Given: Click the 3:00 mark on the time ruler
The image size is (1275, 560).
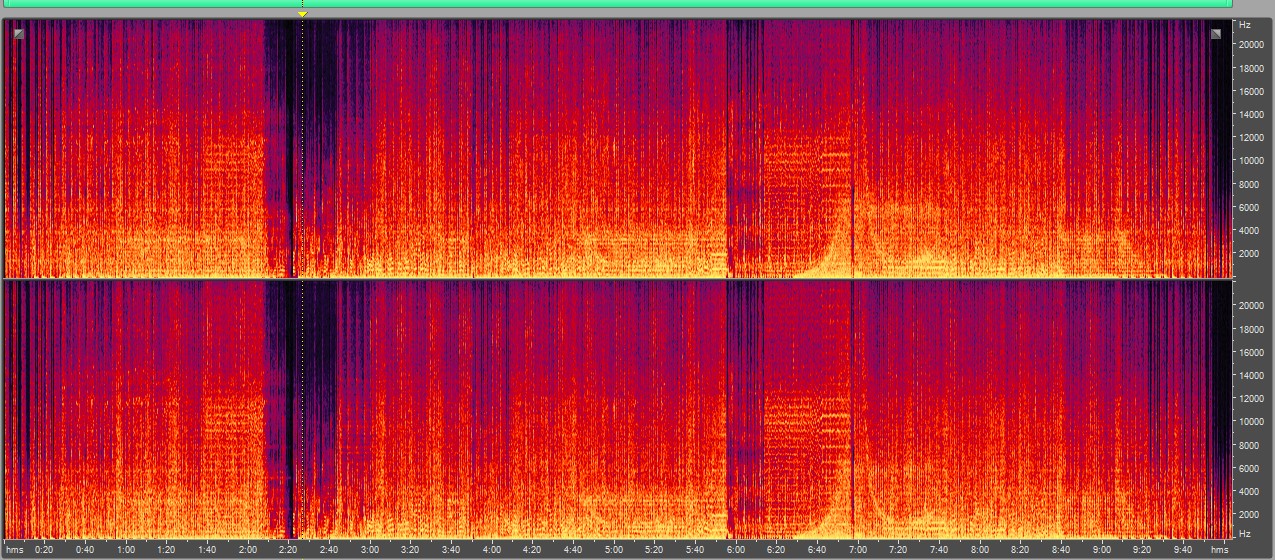Looking at the screenshot, I should (370, 550).
